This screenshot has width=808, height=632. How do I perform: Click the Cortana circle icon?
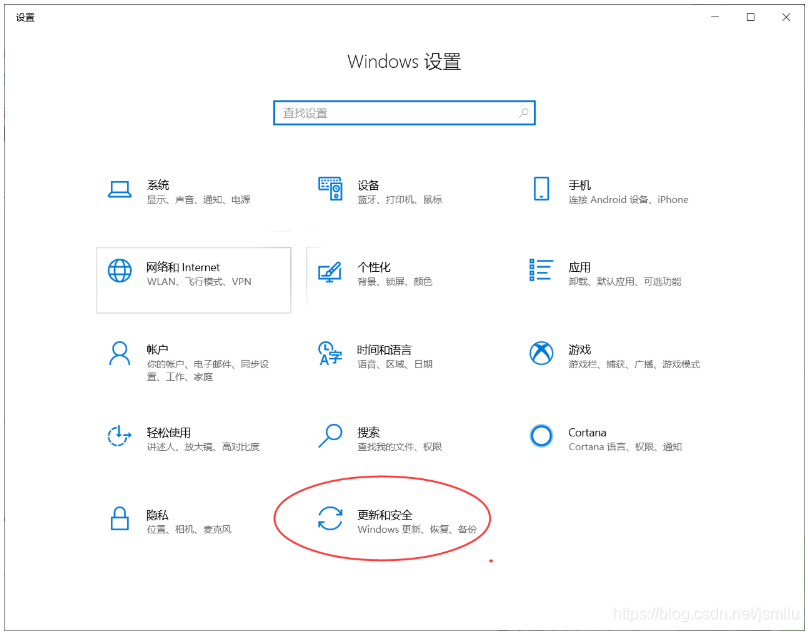[x=541, y=436]
